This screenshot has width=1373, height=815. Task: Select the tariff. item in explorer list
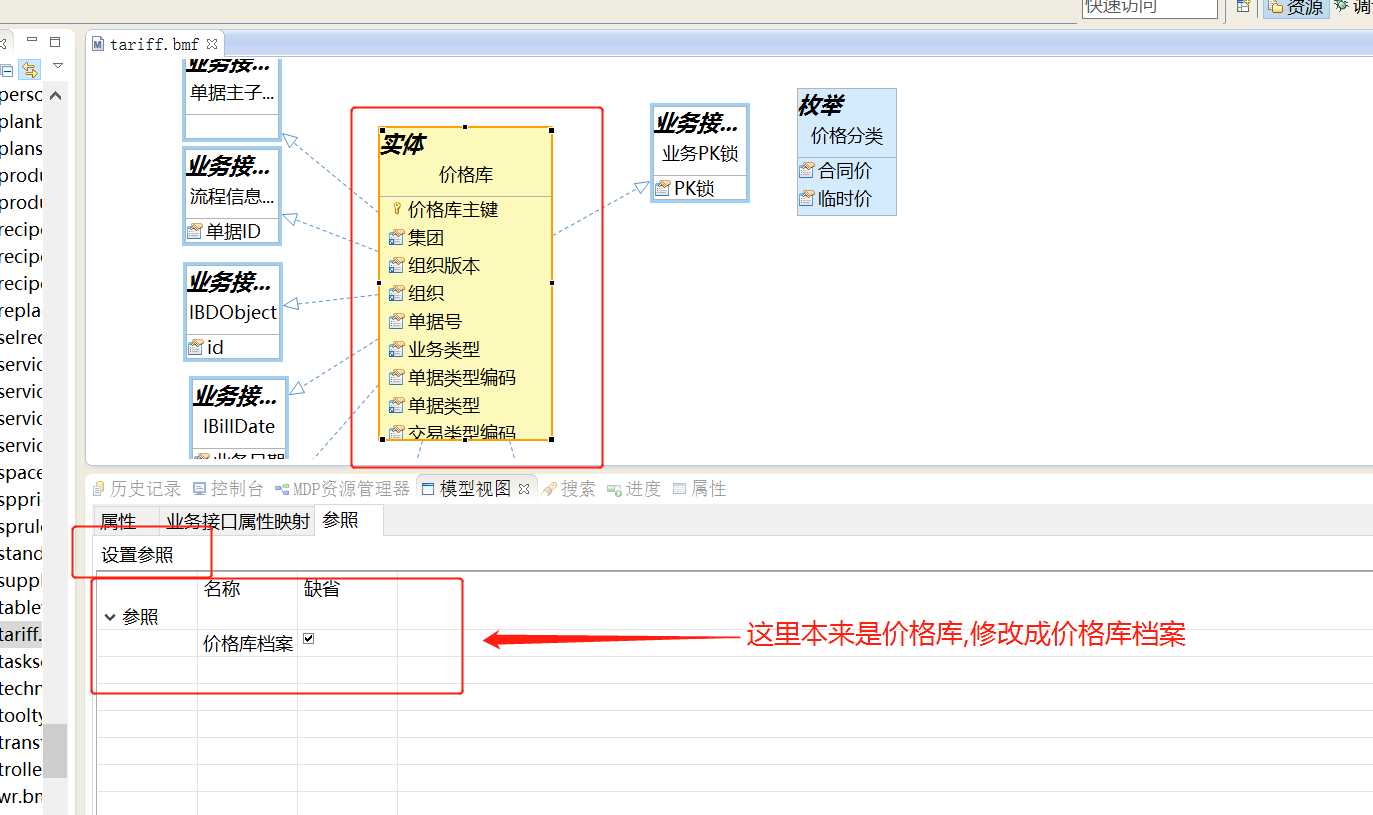(x=21, y=634)
